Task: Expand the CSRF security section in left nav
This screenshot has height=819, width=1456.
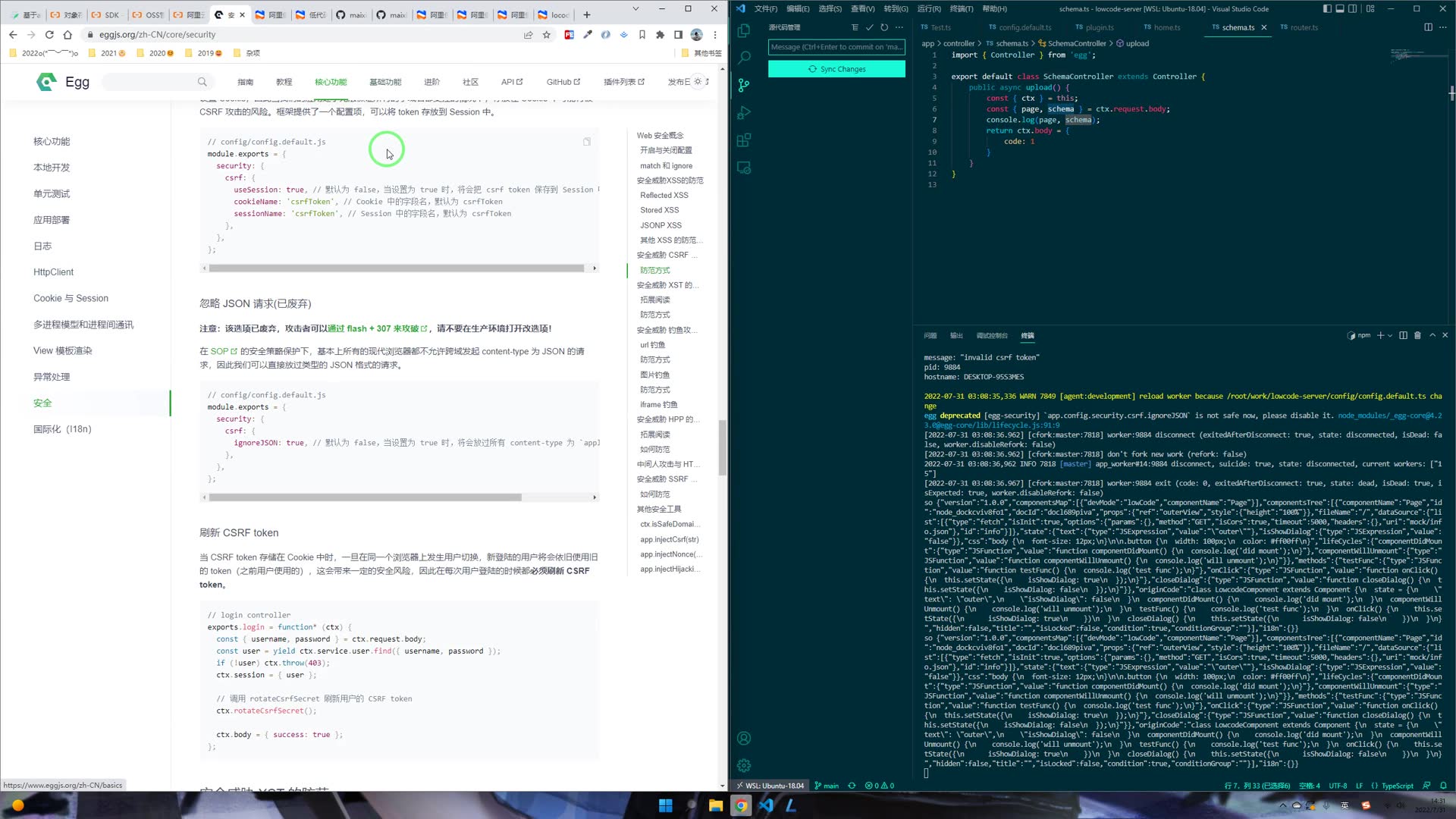Action: [x=667, y=254]
